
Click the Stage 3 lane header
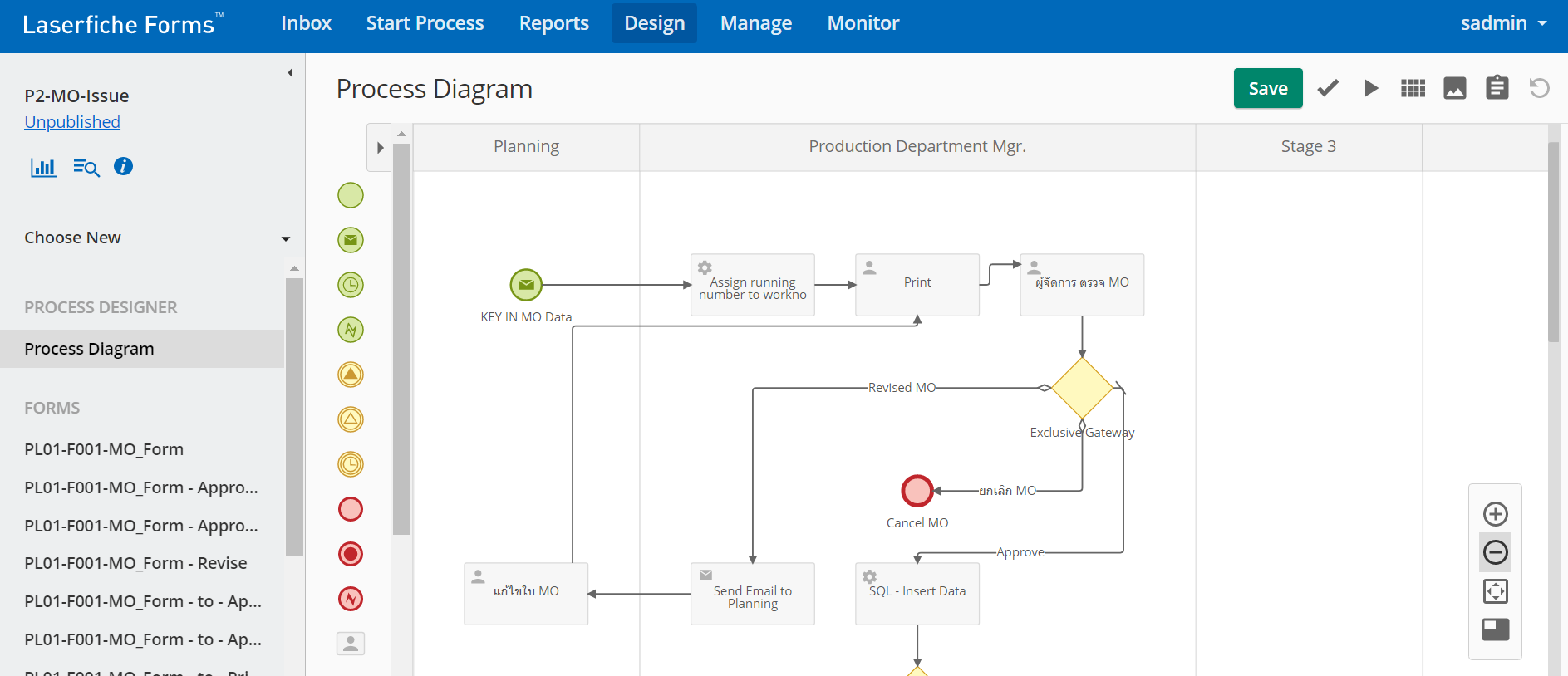[x=1309, y=147]
